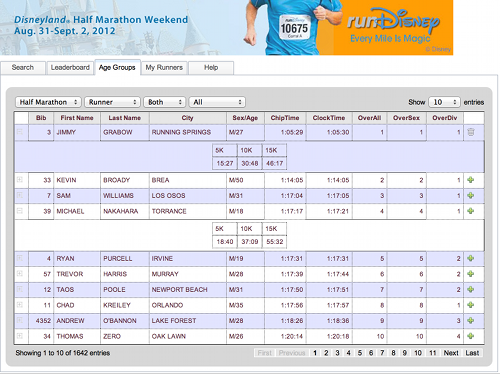Change the Show entries count dropdown

(x=444, y=102)
